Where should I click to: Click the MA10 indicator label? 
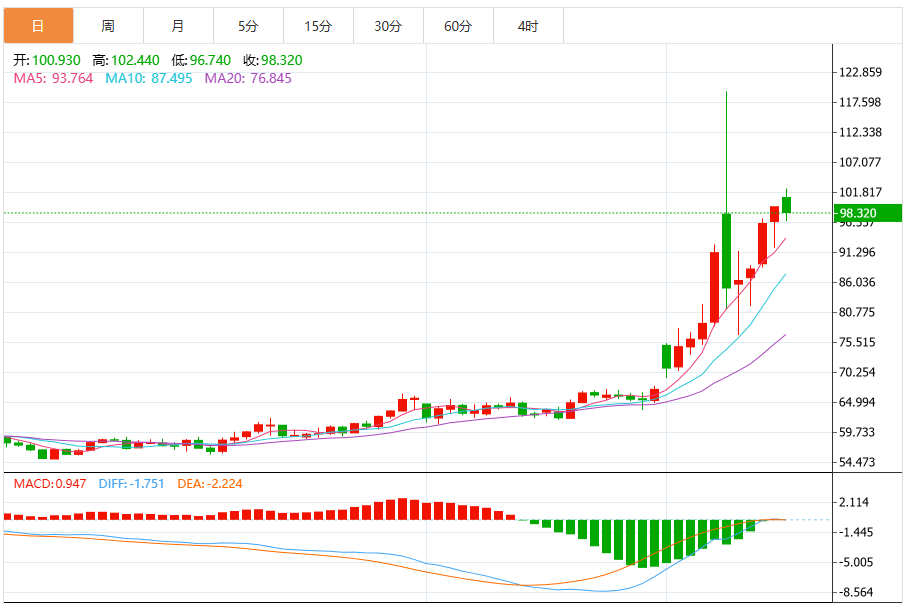(x=148, y=78)
